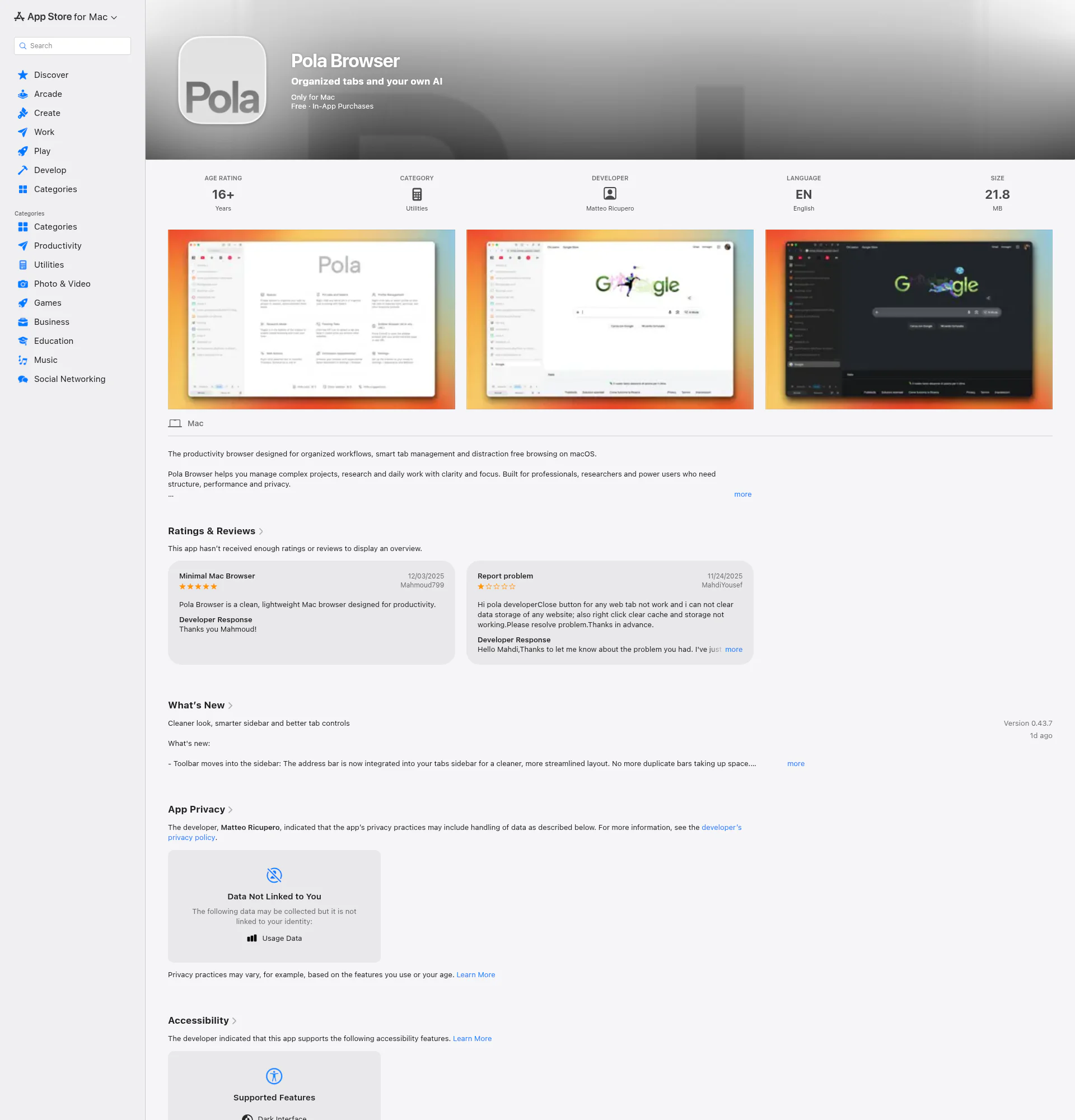1075x1120 pixels.
Task: Expand the Accessibility section chevron
Action: pyautogui.click(x=234, y=1021)
